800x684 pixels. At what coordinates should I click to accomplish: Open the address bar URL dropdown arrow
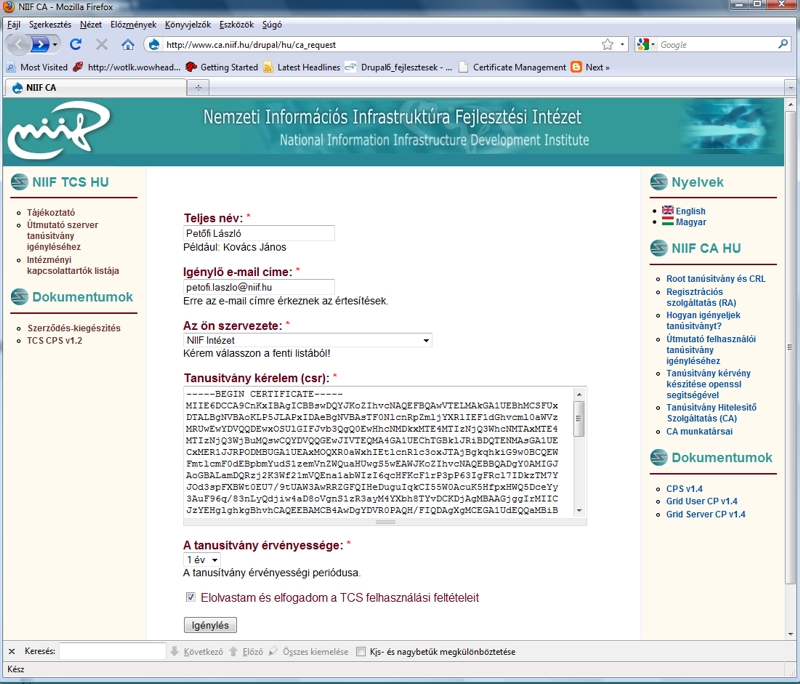pos(622,44)
